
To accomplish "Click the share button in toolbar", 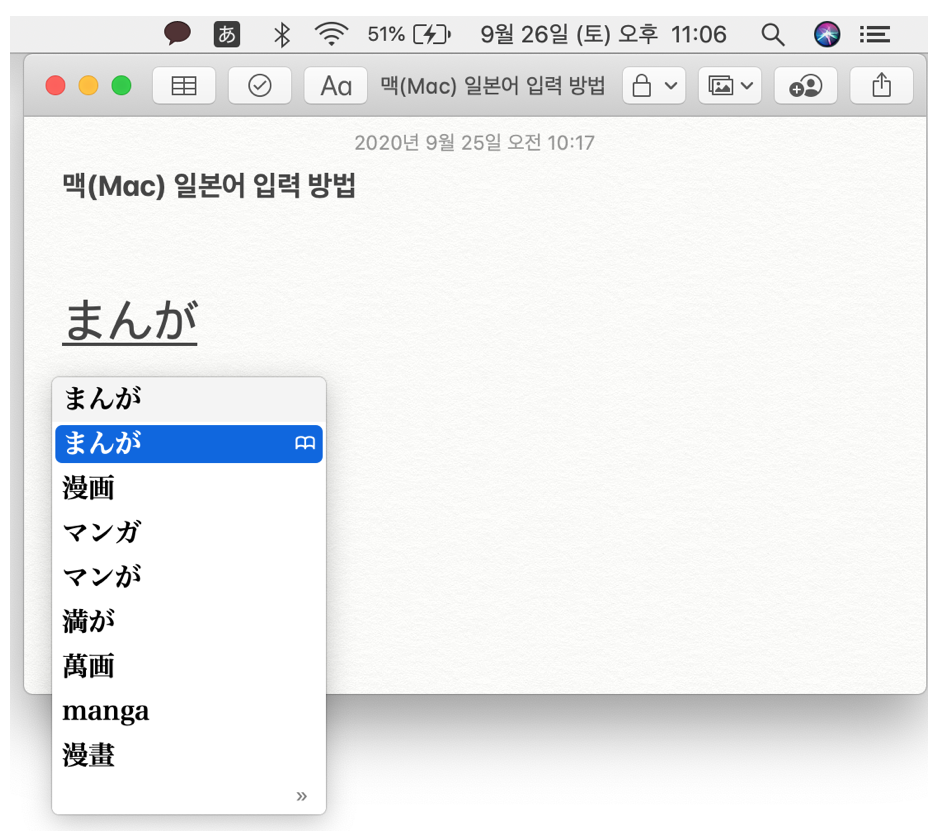I will coord(881,86).
